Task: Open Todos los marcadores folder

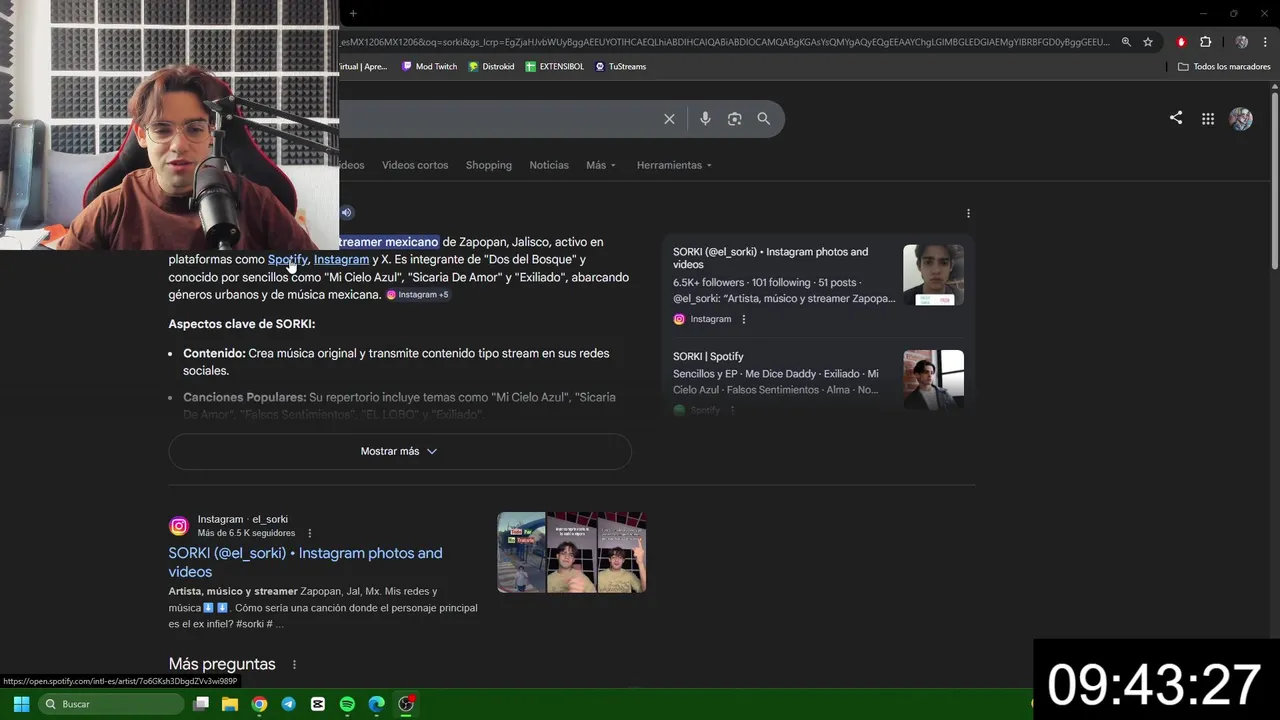Action: click(x=1224, y=67)
